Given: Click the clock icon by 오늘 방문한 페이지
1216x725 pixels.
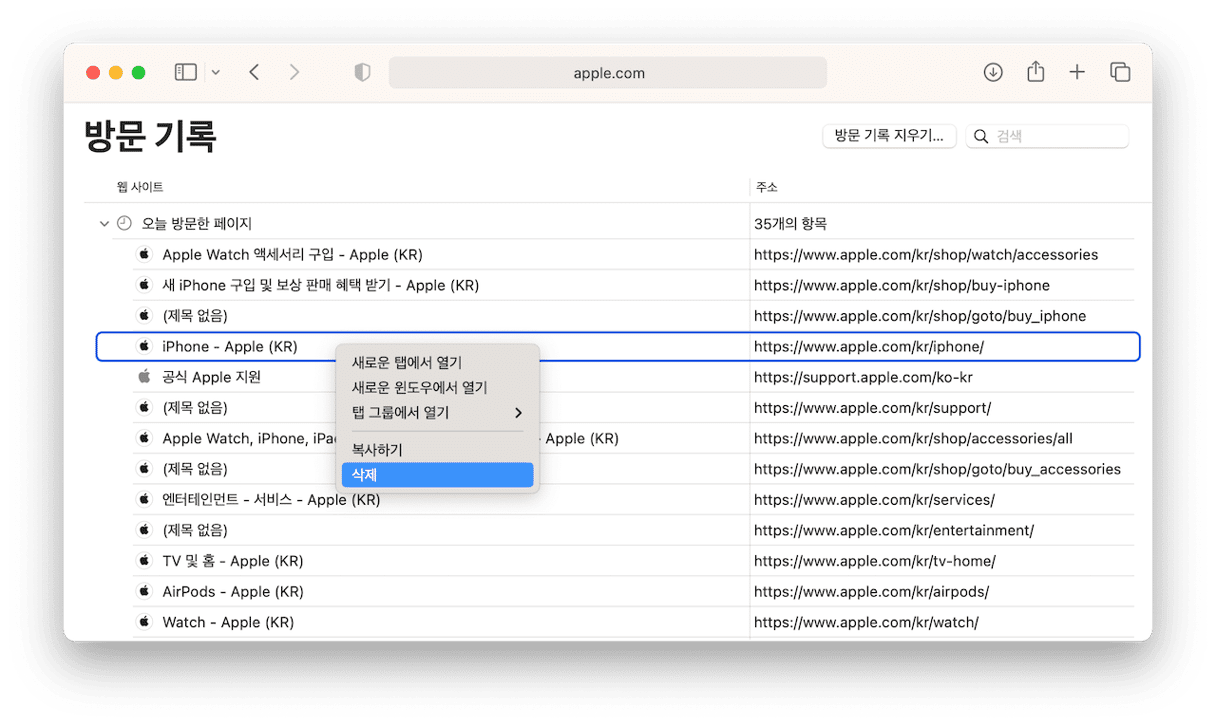Looking at the screenshot, I should 124,223.
